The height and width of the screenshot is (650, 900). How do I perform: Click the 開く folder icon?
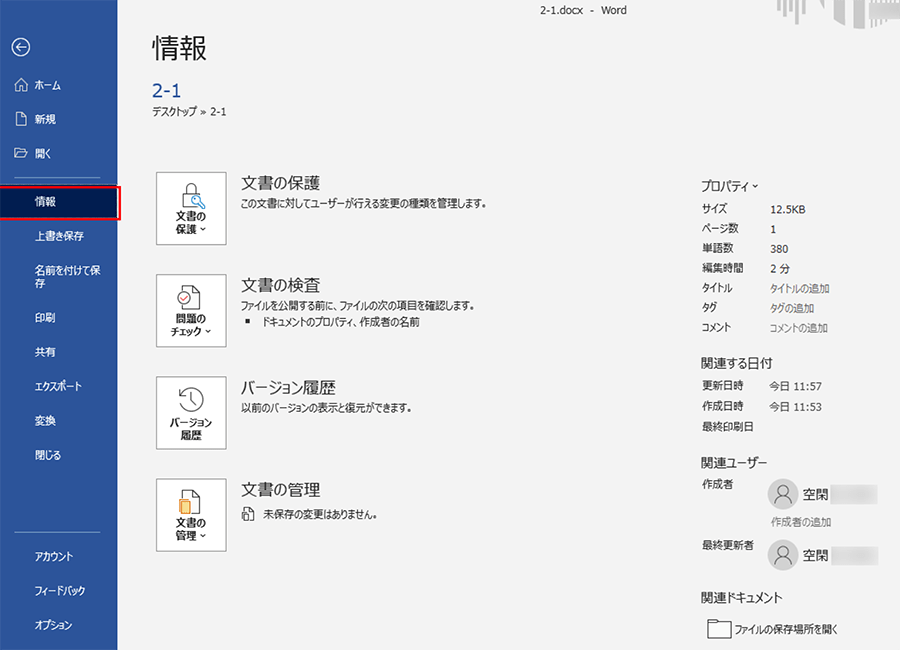[21, 153]
